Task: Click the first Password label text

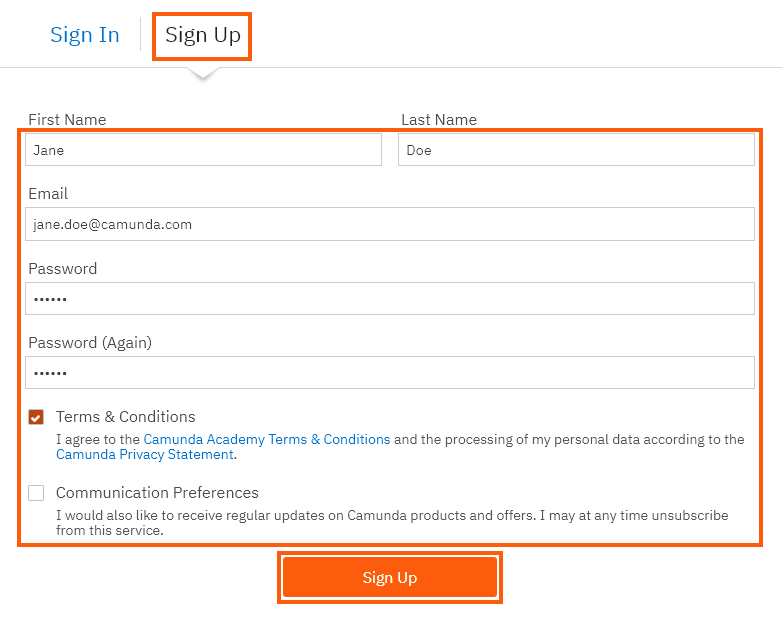Action: coord(62,269)
